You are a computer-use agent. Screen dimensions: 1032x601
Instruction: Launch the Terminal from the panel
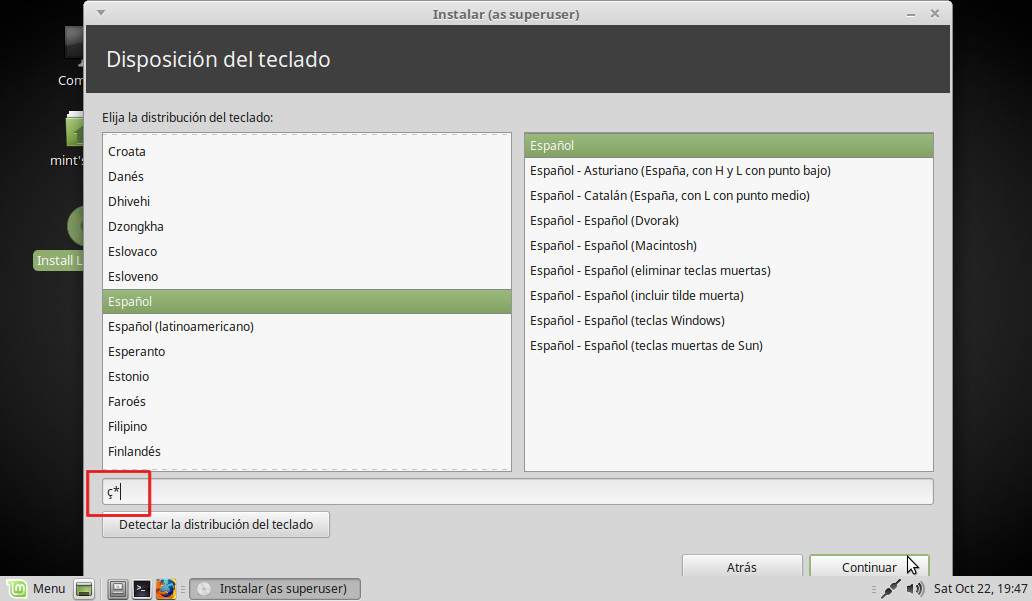click(142, 588)
